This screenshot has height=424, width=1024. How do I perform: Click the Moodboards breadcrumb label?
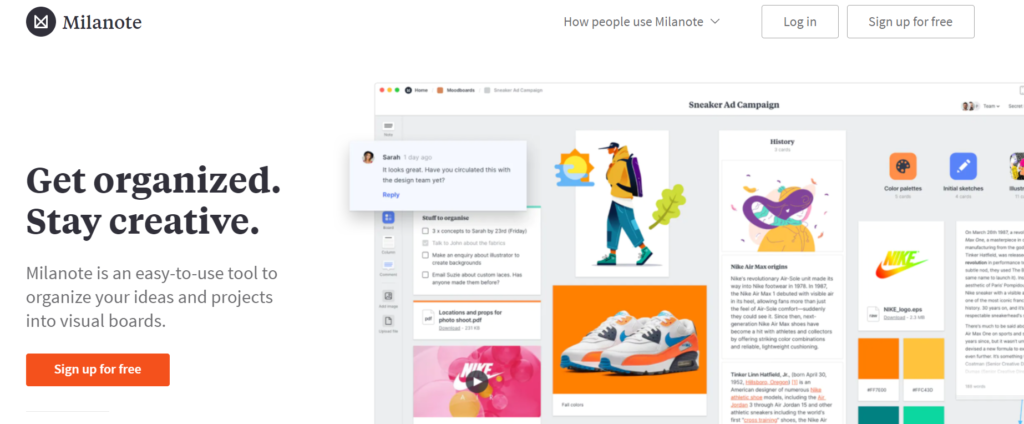(x=460, y=90)
